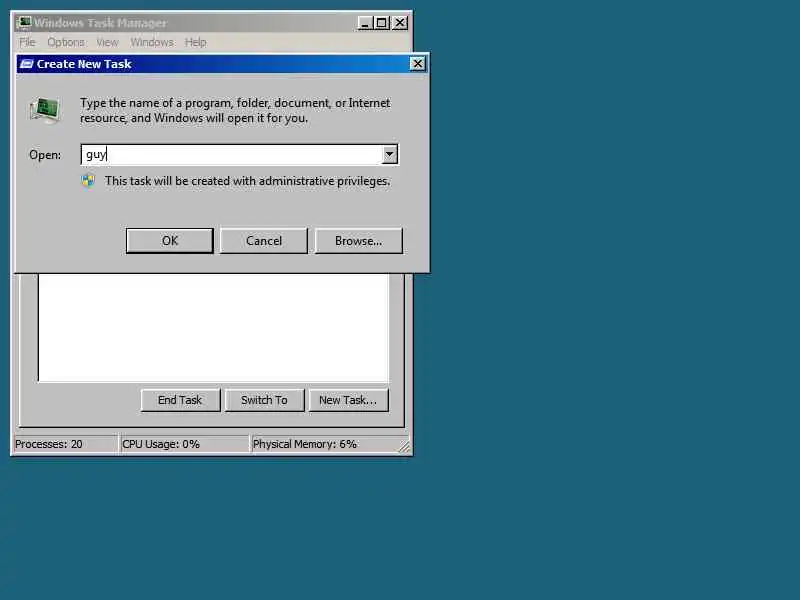Click OK in Create New Task dialog
The width and height of the screenshot is (800, 600).
pos(169,241)
